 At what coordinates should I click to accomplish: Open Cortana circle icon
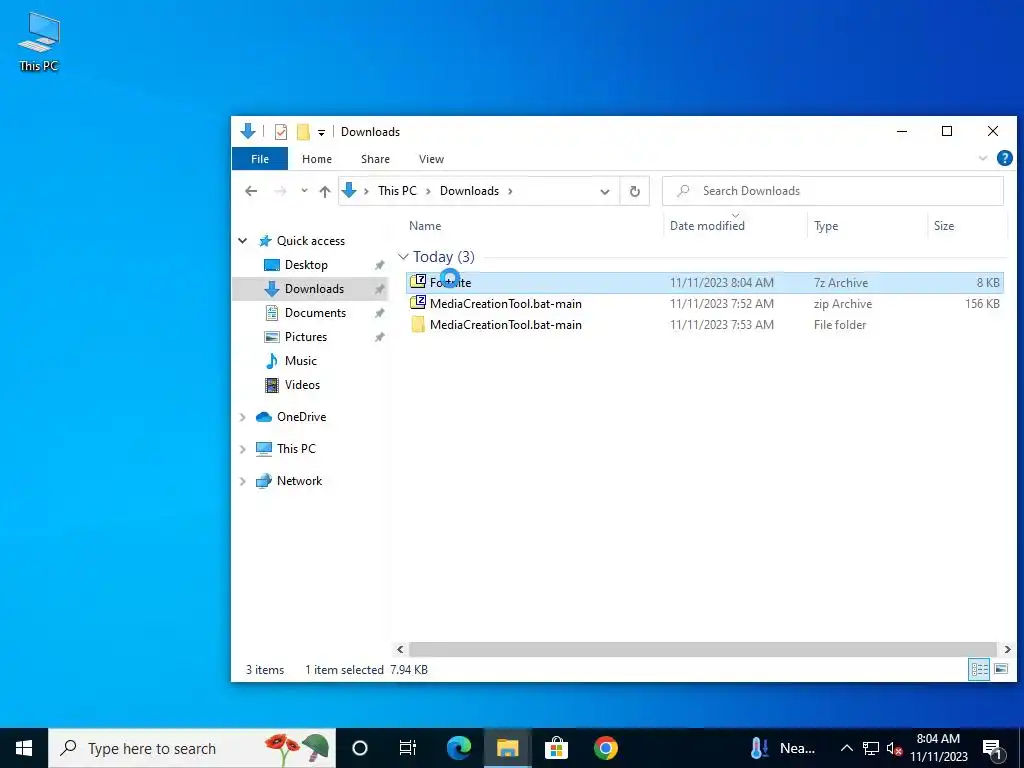360,748
